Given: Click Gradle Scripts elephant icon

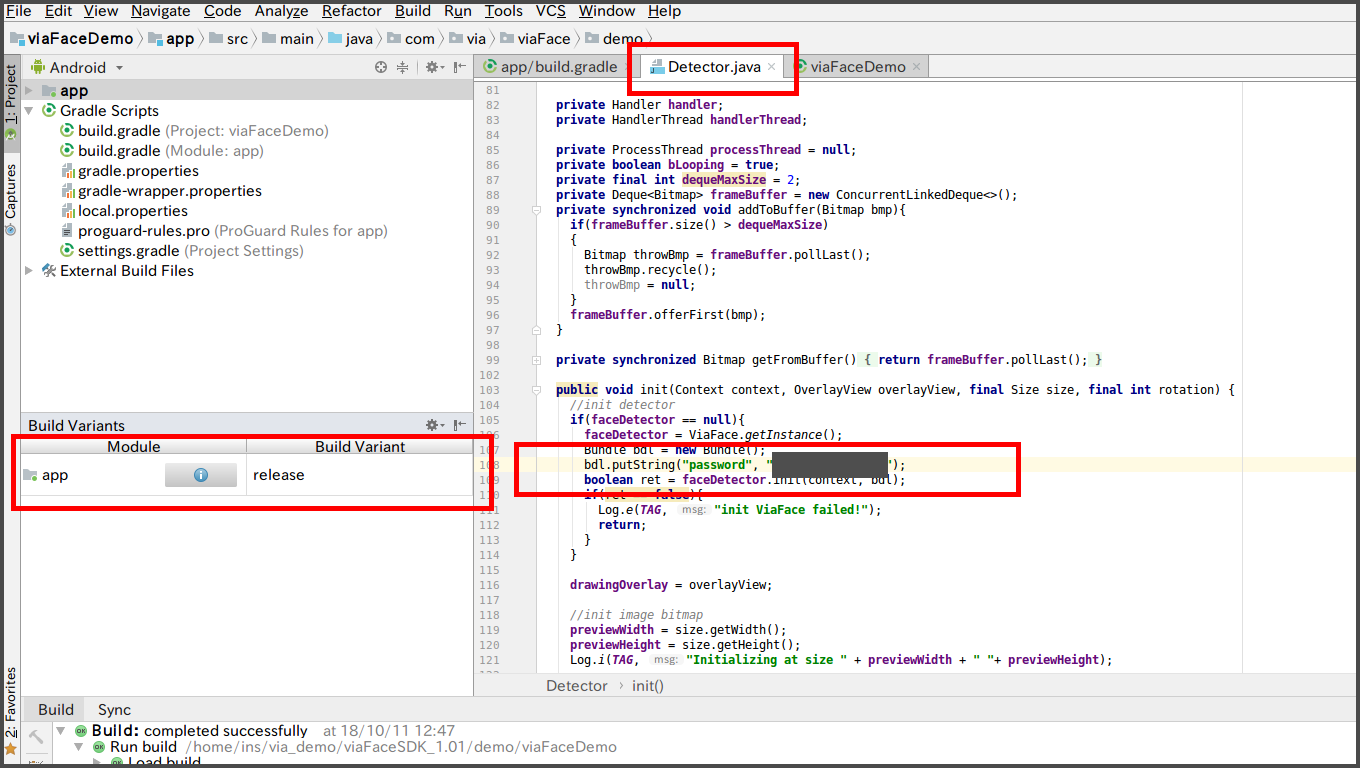Looking at the screenshot, I should 49,111.
